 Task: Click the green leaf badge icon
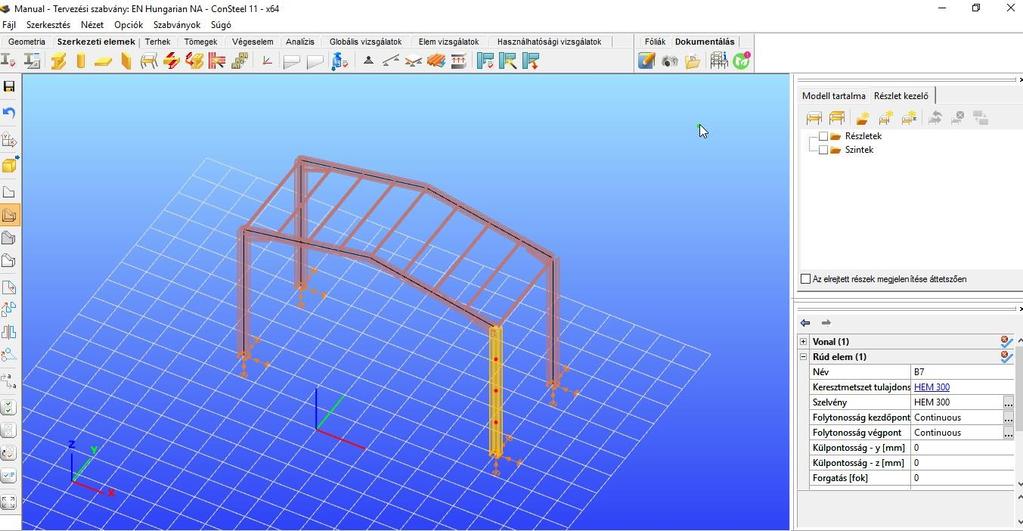pyautogui.click(x=741, y=61)
